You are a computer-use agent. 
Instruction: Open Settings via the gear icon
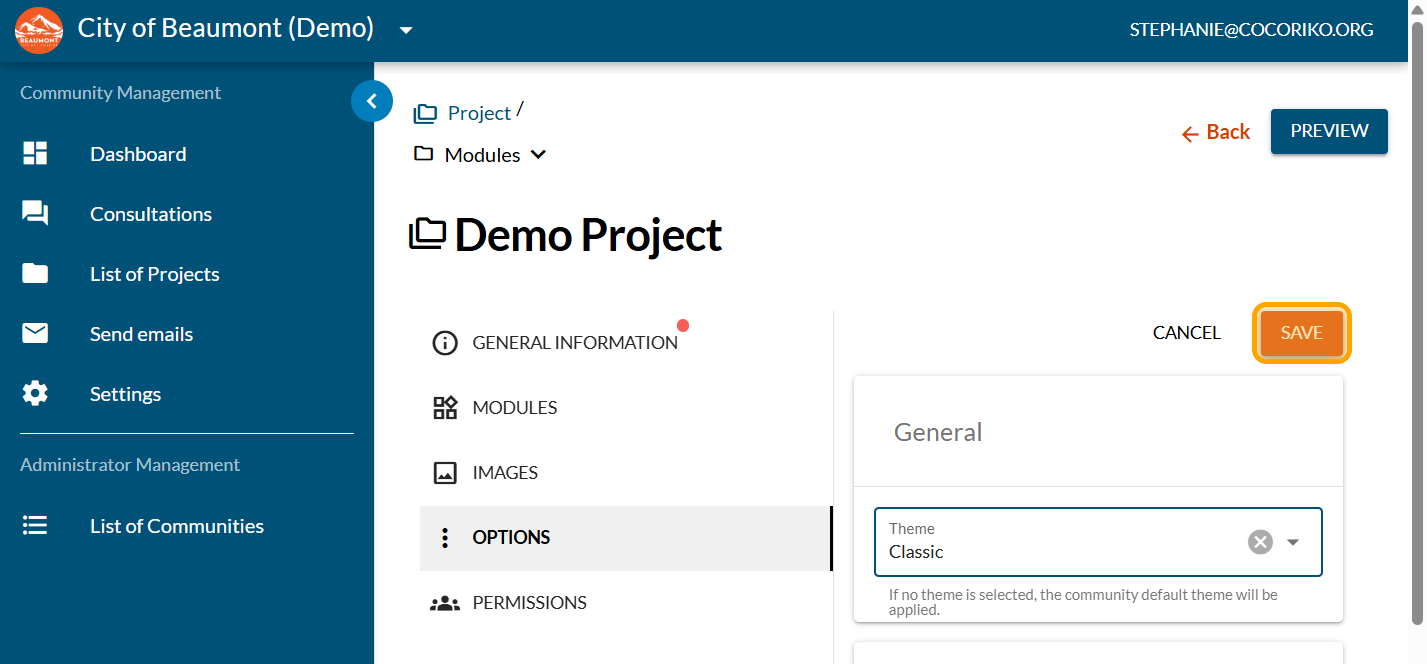[x=35, y=394]
